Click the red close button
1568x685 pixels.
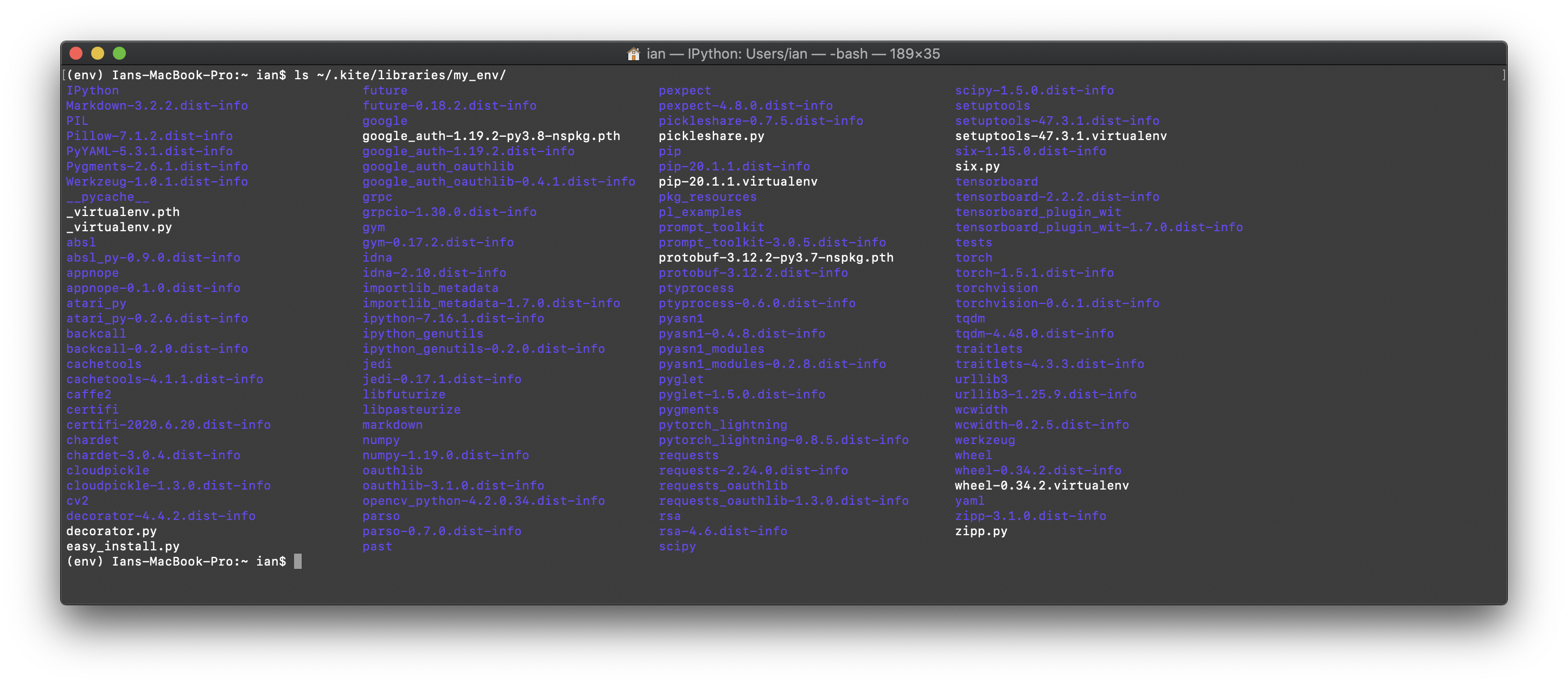(x=75, y=54)
